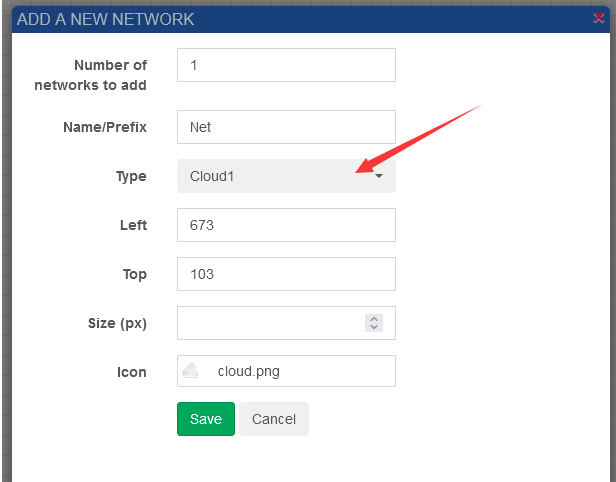Screen dimensions: 616x482
Task: Increase Size with the up arrow
Action: click(374, 318)
